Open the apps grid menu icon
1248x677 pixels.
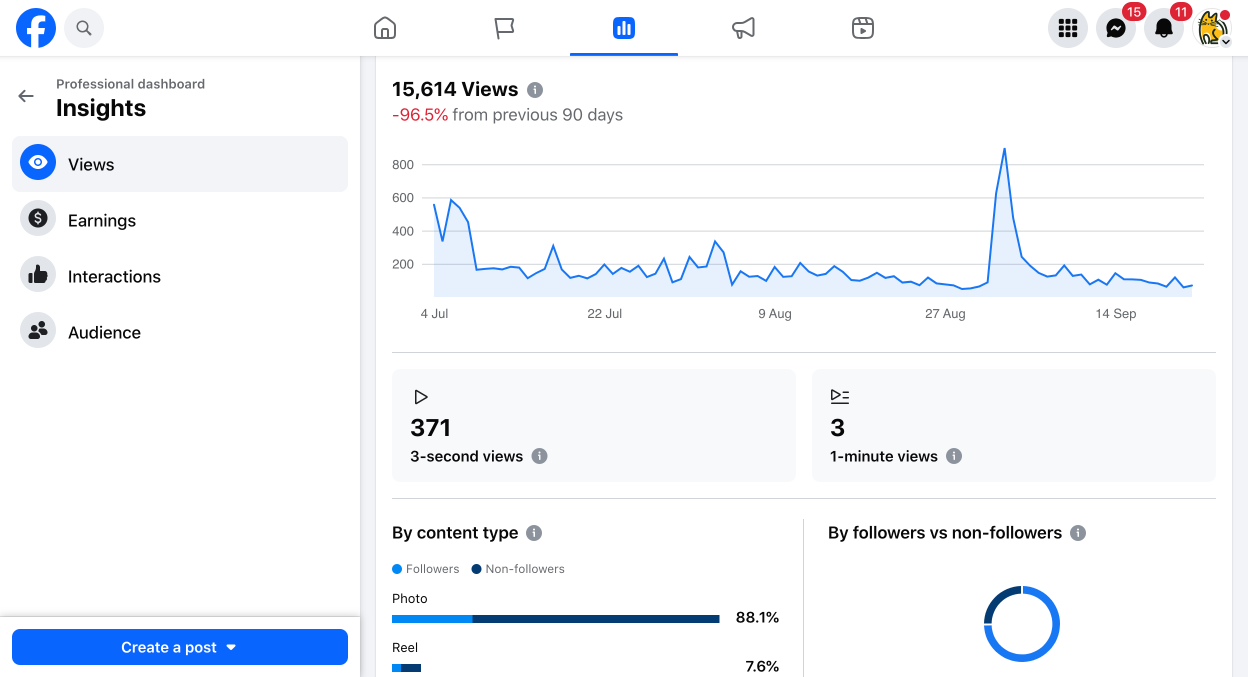pos(1068,28)
